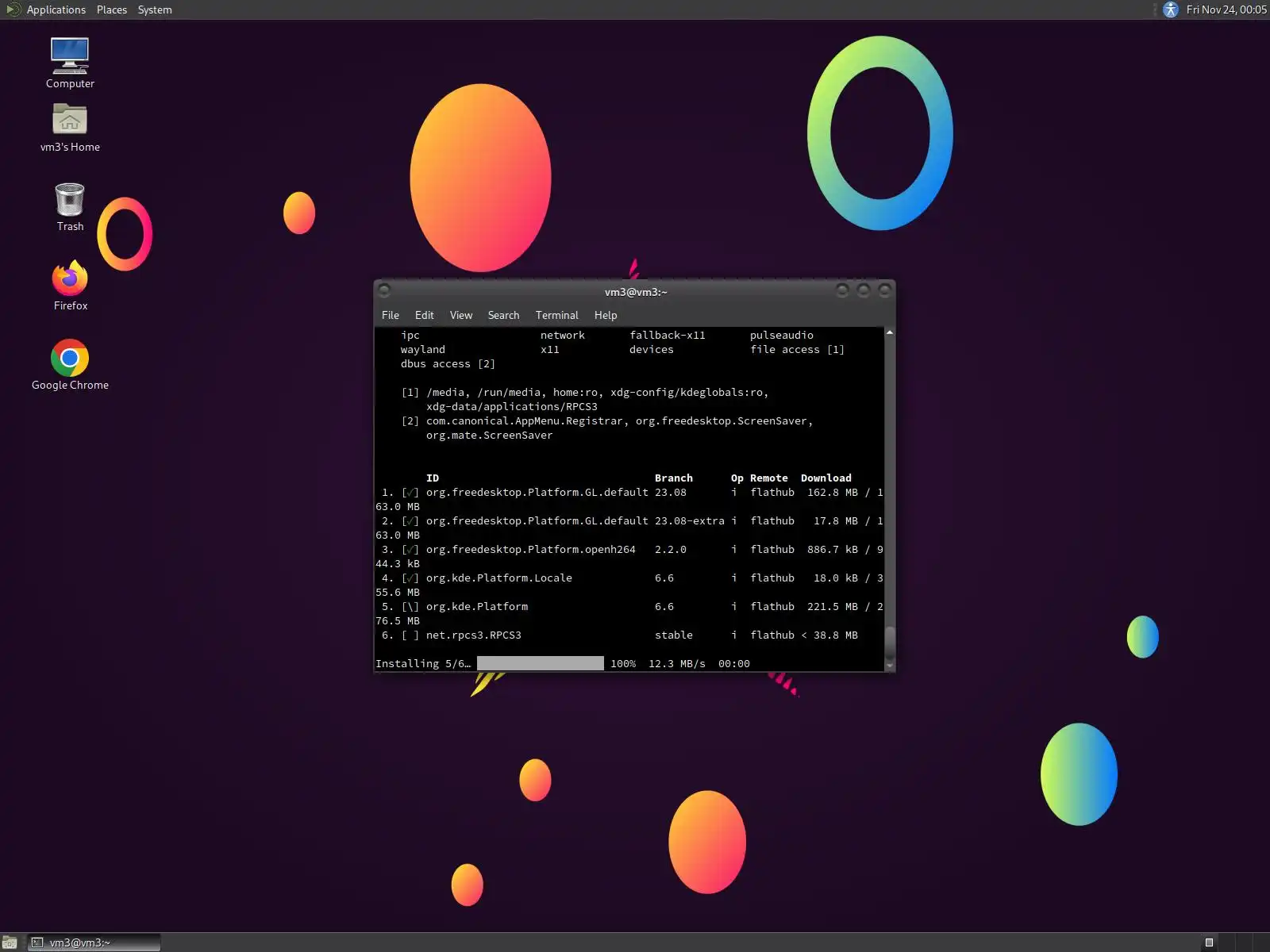Click the download size "18.0 kB"

[836, 578]
